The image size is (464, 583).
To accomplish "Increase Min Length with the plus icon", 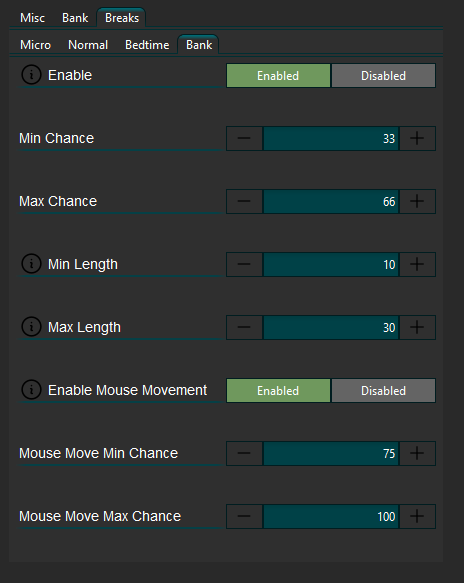I will click(417, 264).
